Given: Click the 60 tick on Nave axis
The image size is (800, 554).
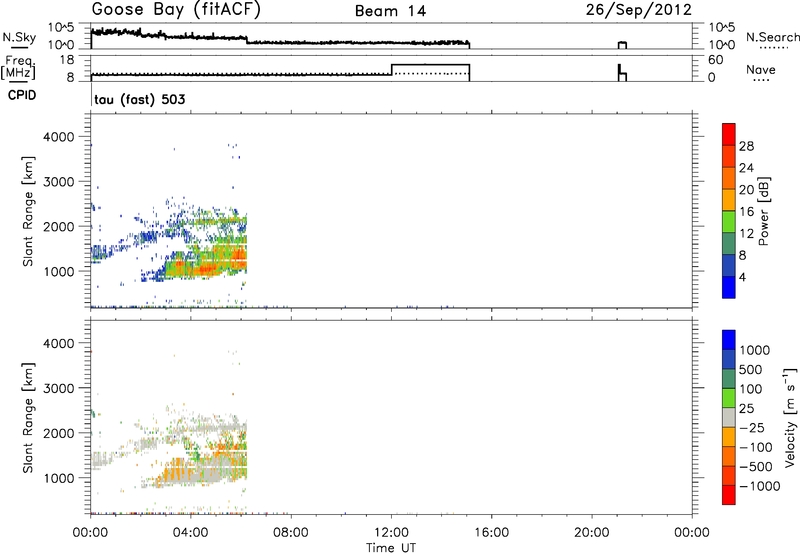Looking at the screenshot, I should (715, 60).
